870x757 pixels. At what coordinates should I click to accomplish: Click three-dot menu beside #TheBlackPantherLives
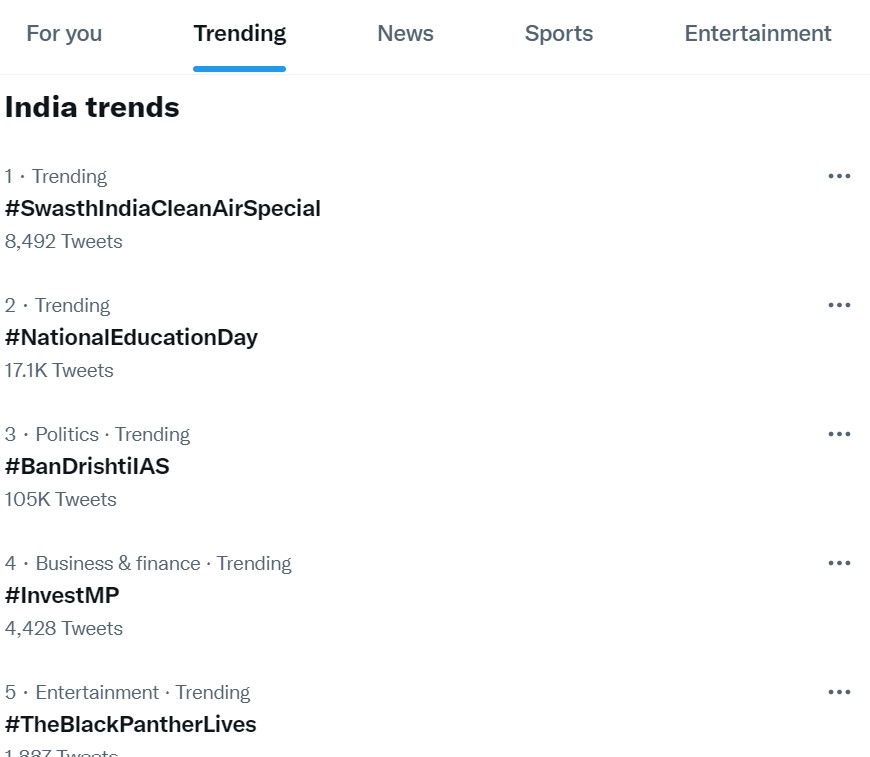(x=839, y=693)
